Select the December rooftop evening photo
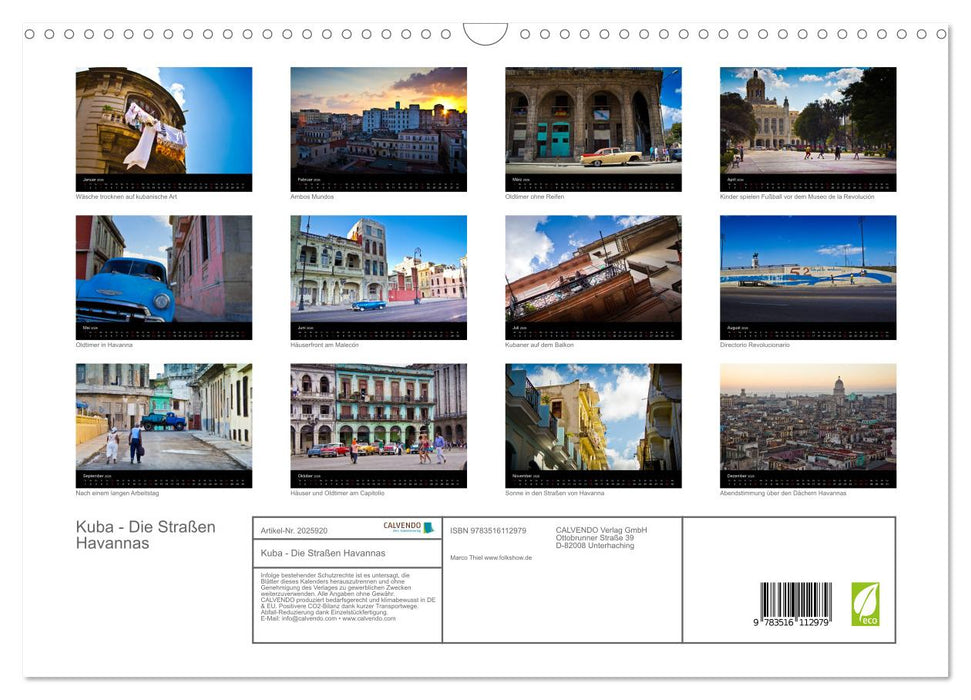The height and width of the screenshot is (700, 971). coord(808,423)
